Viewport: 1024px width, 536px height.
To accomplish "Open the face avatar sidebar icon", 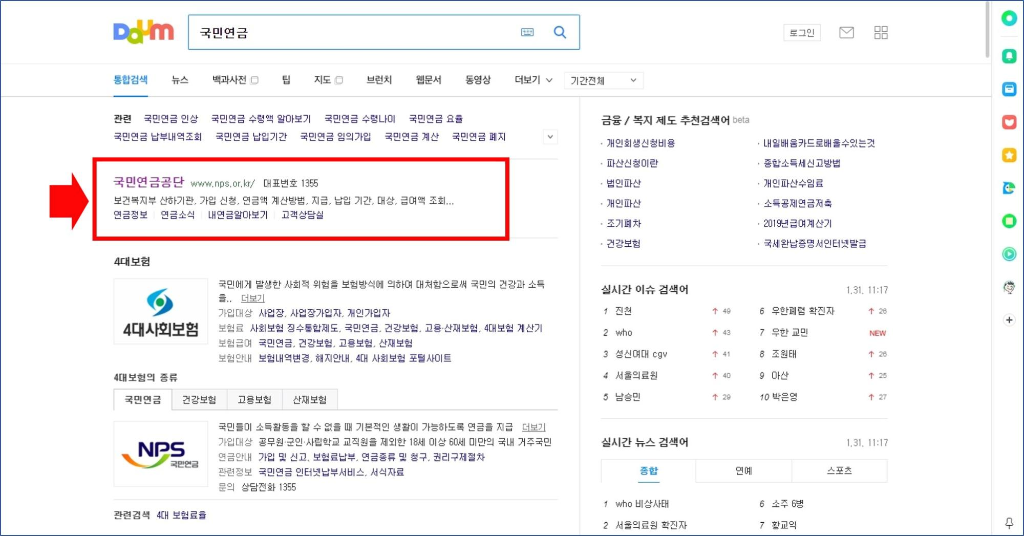I will point(1009,287).
